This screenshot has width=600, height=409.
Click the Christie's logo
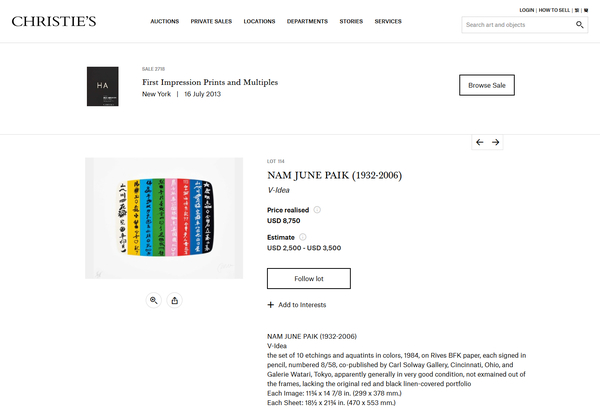pyautogui.click(x=54, y=21)
